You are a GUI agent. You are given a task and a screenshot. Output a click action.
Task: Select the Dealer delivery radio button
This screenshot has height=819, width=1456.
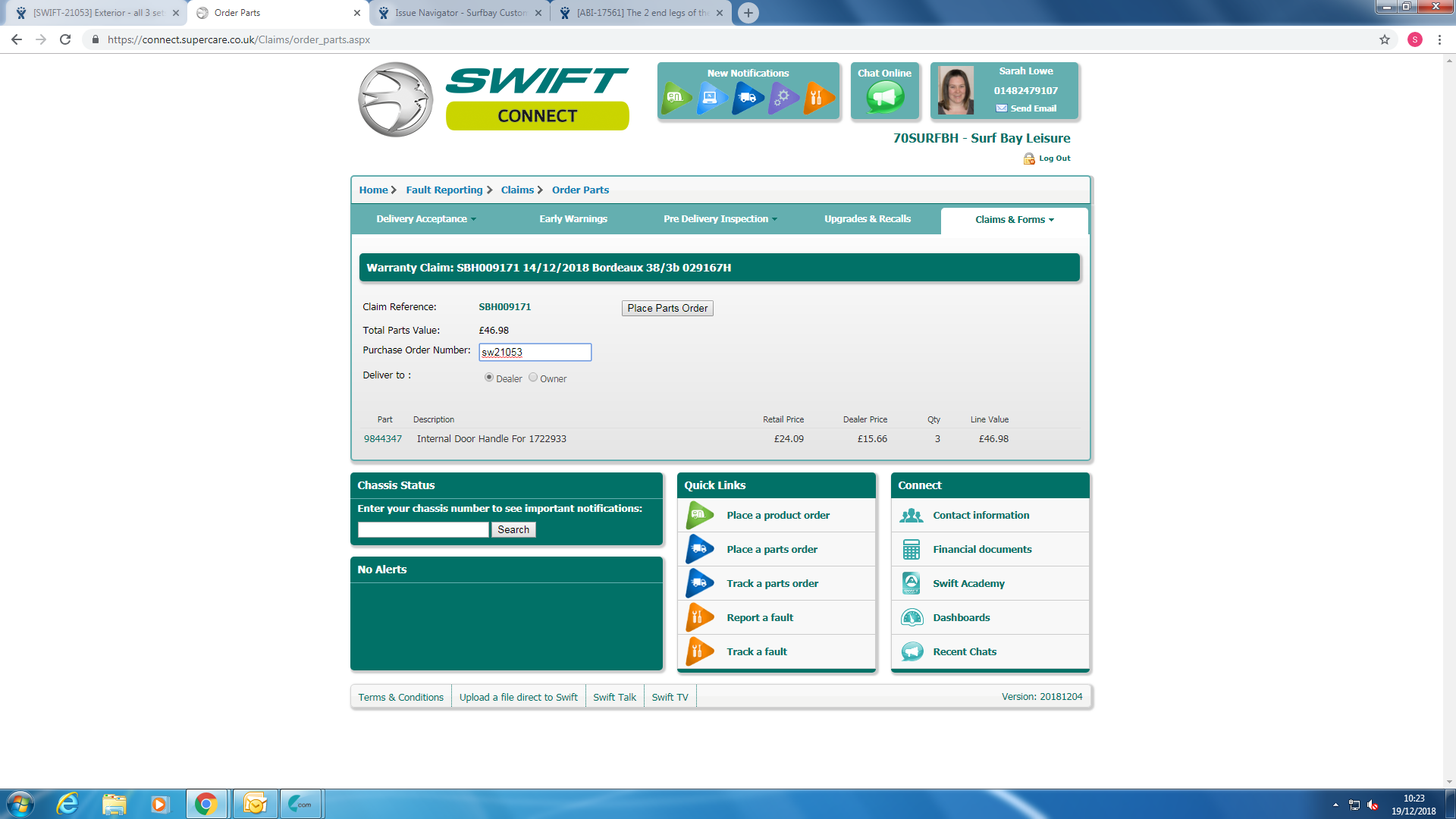[489, 378]
